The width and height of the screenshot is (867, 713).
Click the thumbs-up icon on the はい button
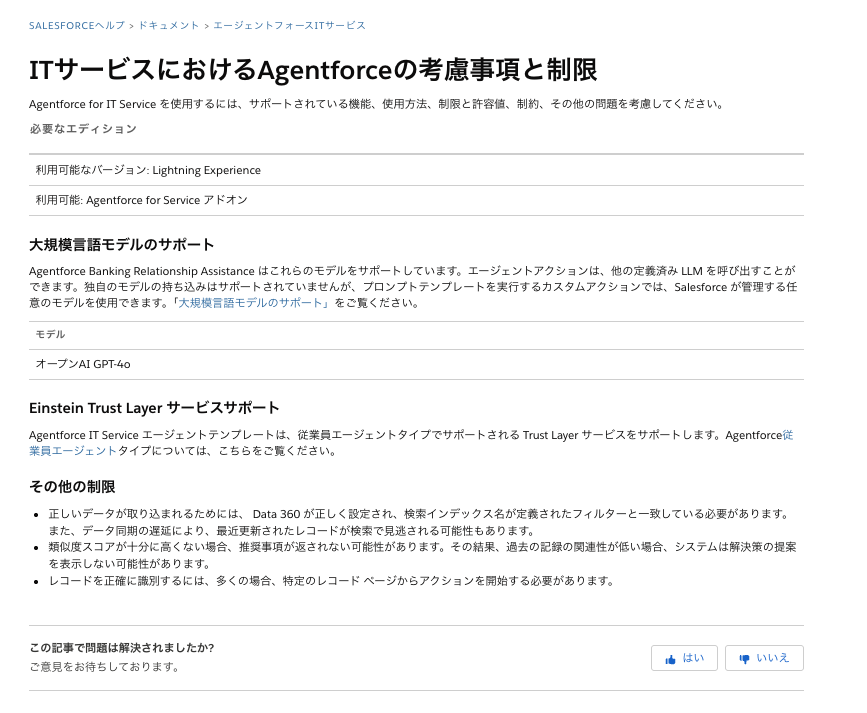pos(671,659)
